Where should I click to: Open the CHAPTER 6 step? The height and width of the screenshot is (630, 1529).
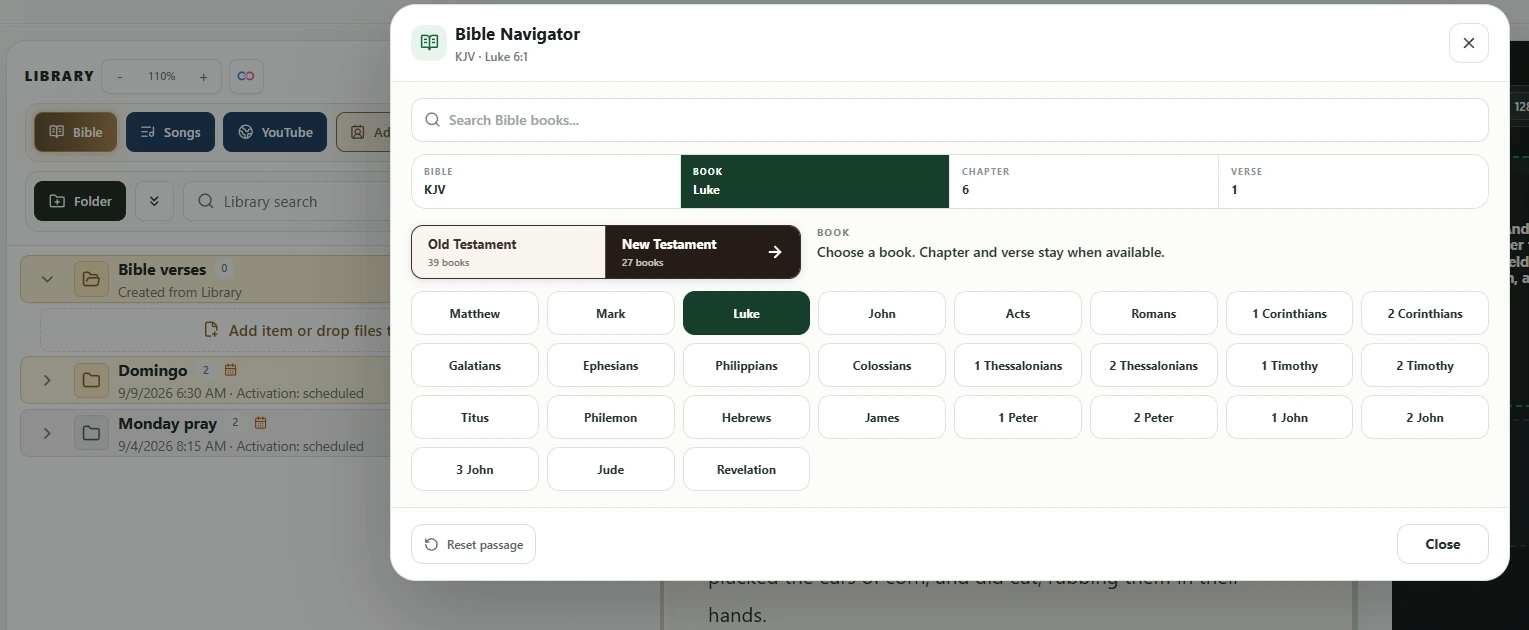tap(1084, 181)
